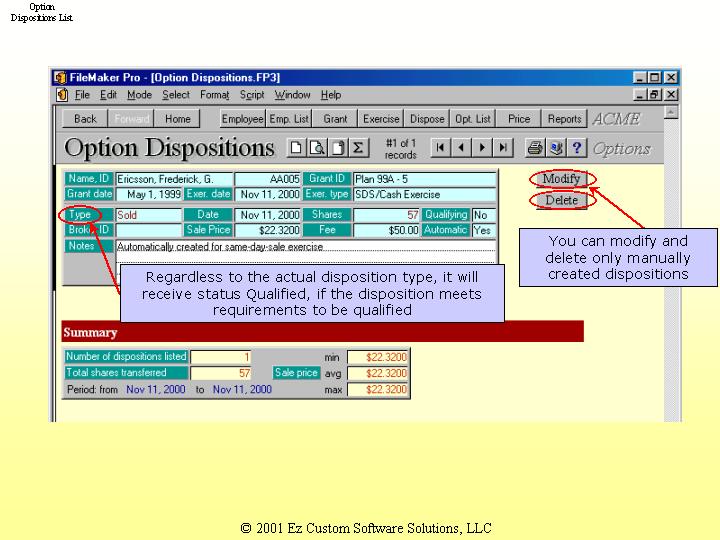720x540 pixels.
Task: Click the Automatic field showing Yes
Action: tap(484, 230)
